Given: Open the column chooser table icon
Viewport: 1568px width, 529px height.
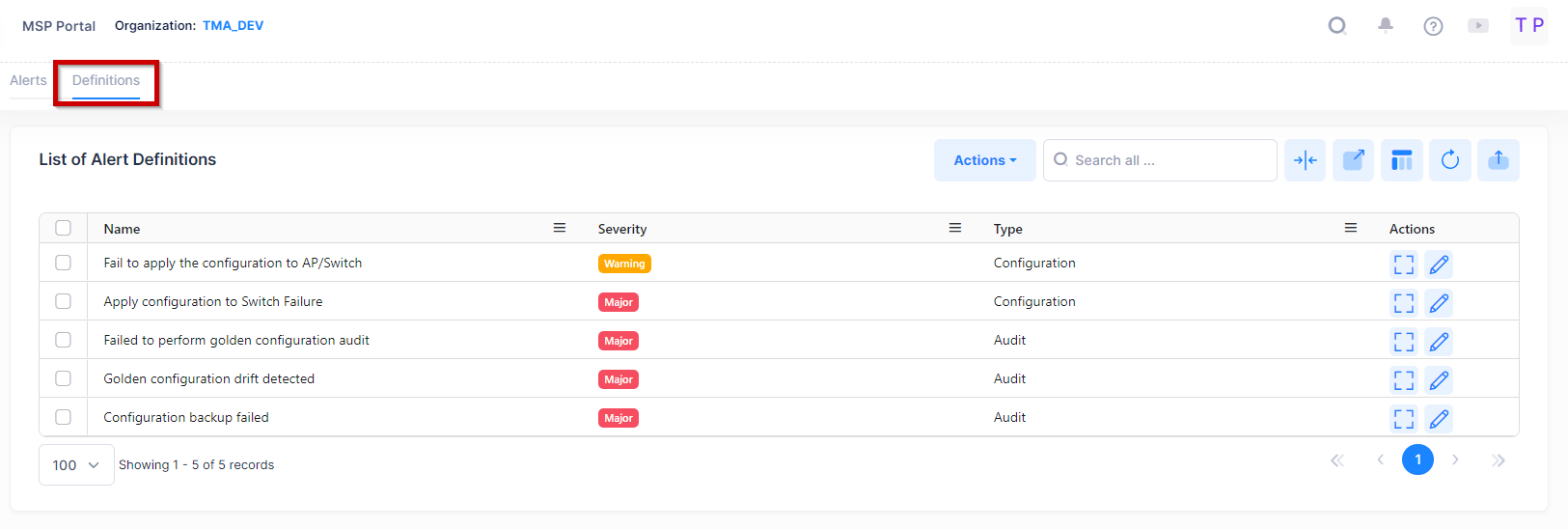Looking at the screenshot, I should pos(1401,160).
